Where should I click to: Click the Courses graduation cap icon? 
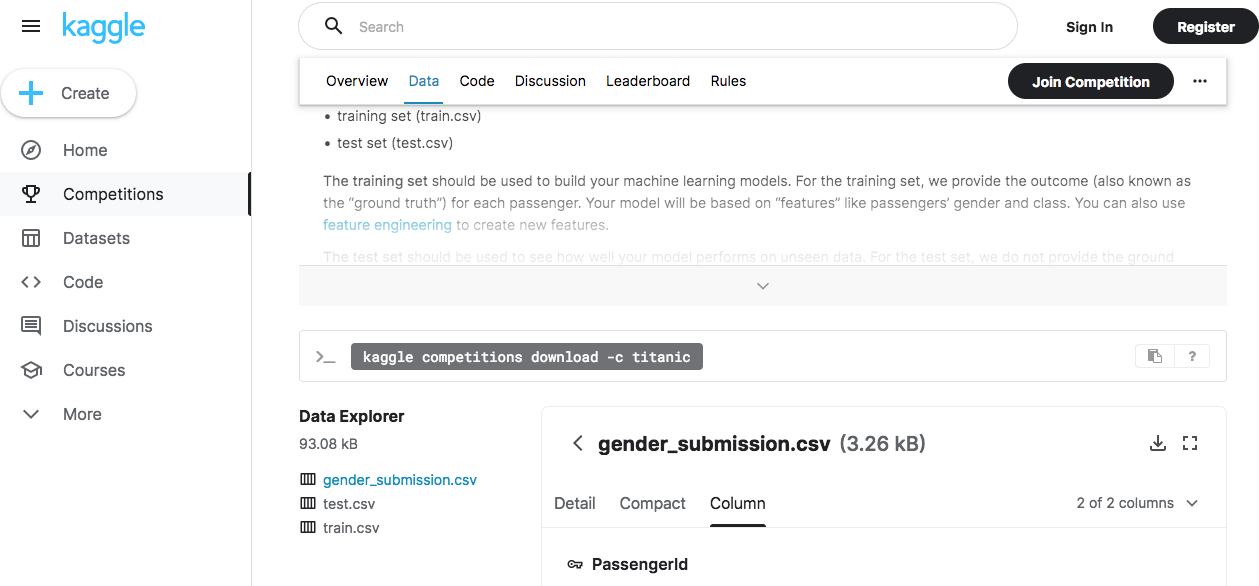[x=31, y=370]
